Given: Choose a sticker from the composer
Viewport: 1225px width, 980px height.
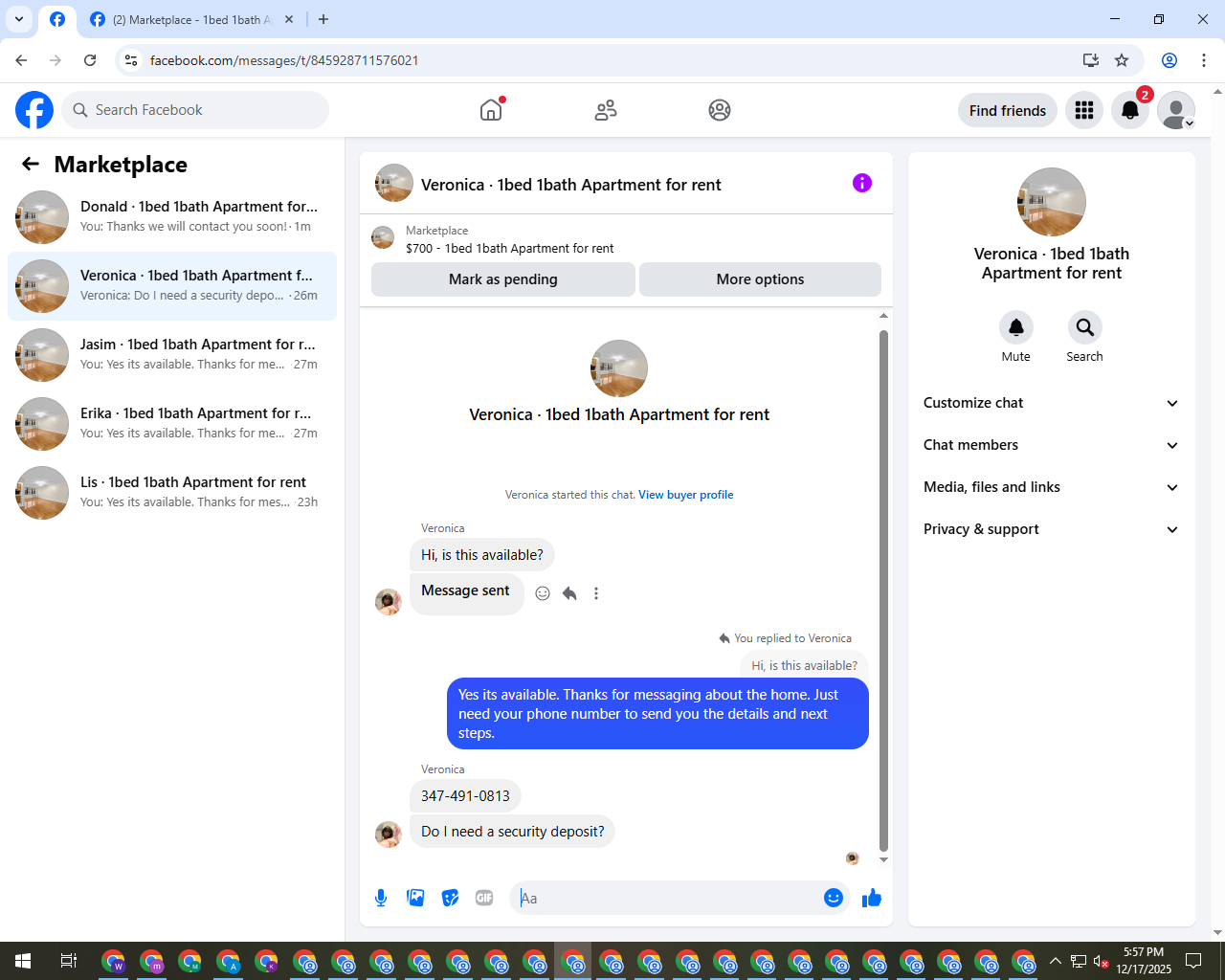Looking at the screenshot, I should (450, 898).
